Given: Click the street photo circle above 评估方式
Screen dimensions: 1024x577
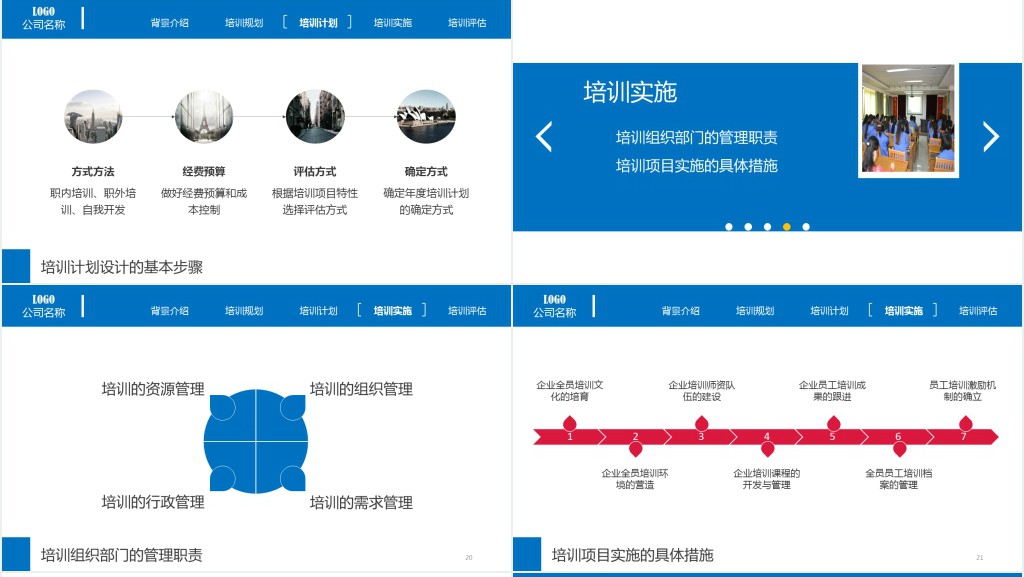Looking at the screenshot, I should 315,117.
